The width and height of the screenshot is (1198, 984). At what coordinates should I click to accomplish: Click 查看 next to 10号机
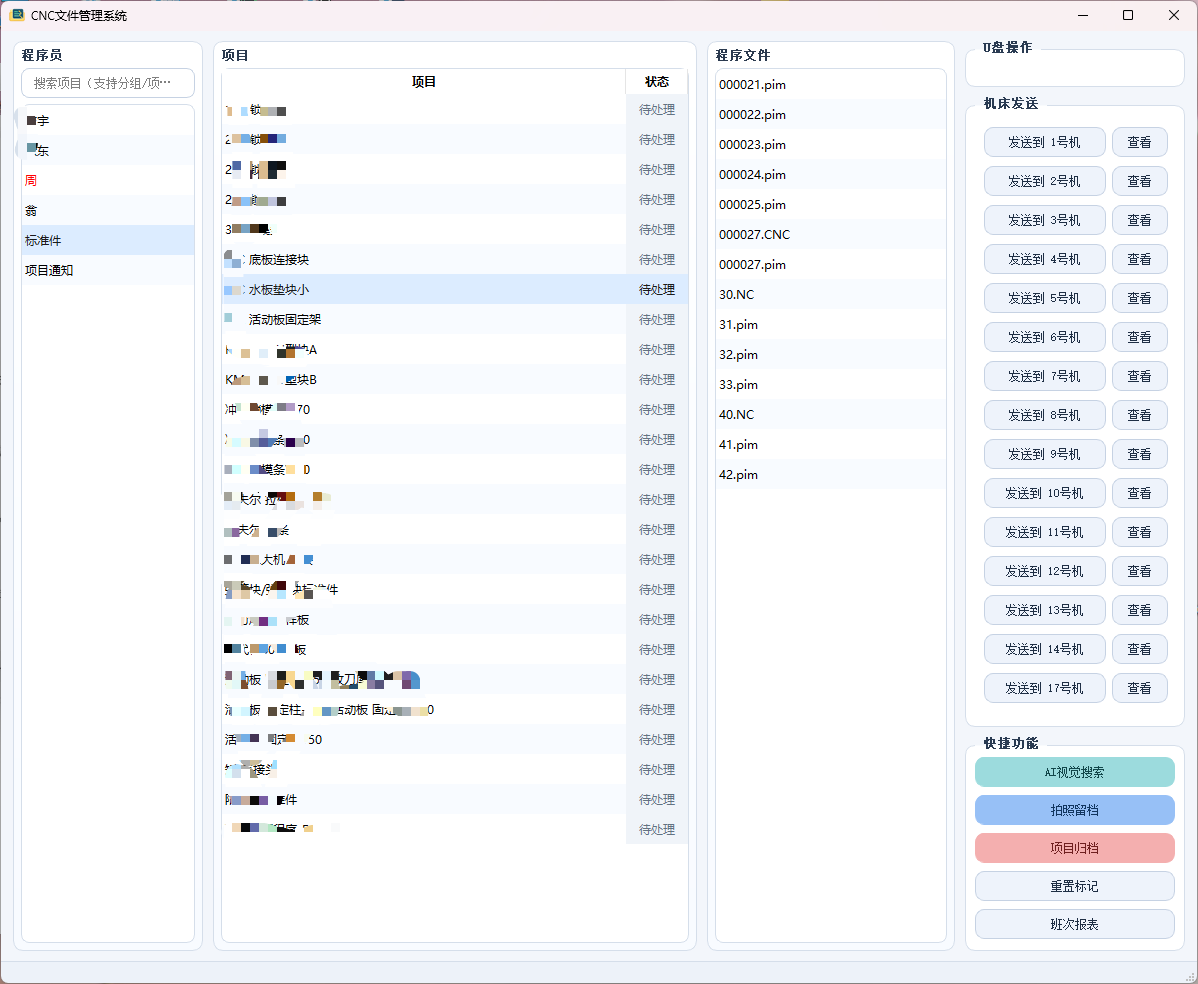1139,493
